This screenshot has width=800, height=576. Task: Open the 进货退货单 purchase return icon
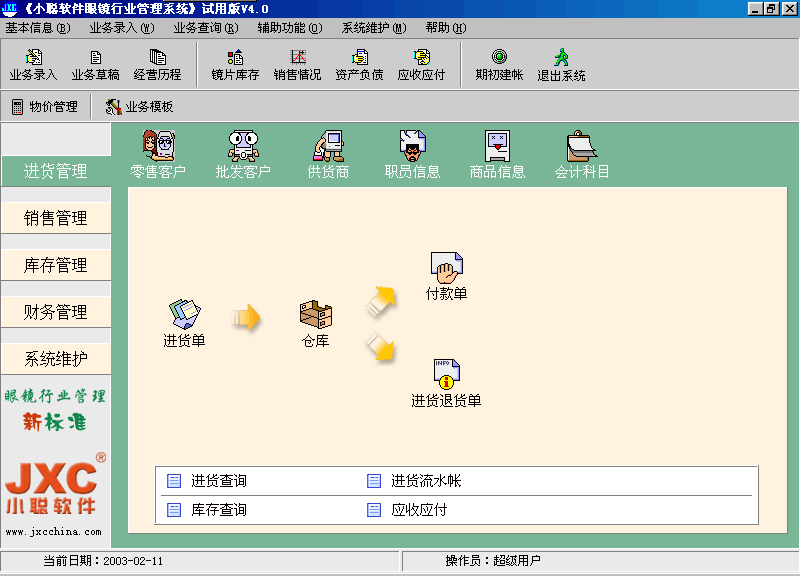[446, 375]
